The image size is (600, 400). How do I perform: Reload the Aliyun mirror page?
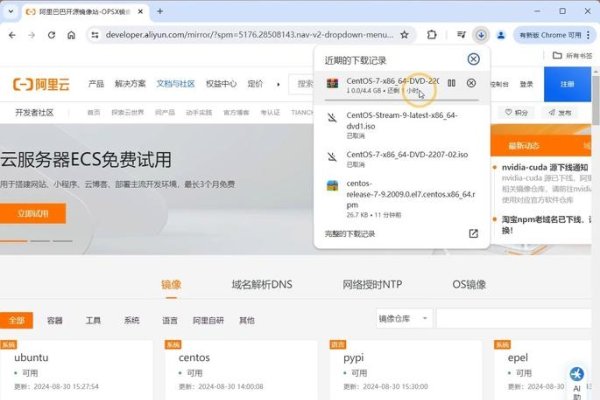[x=51, y=35]
